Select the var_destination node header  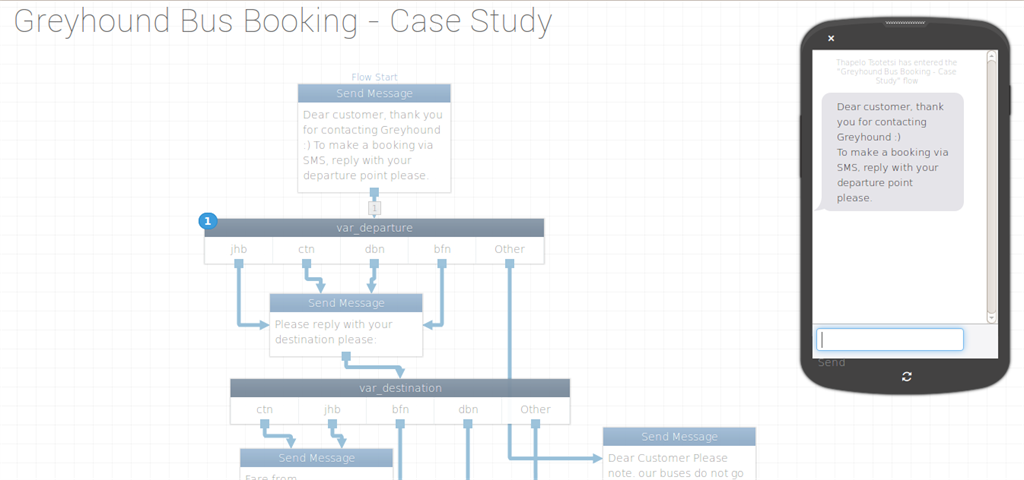[400, 388]
